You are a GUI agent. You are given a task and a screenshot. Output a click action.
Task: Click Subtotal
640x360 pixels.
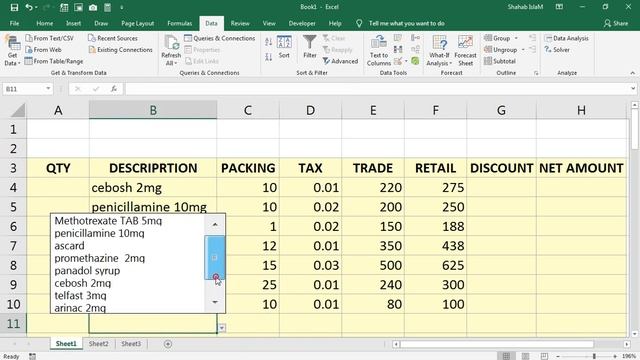(x=500, y=61)
